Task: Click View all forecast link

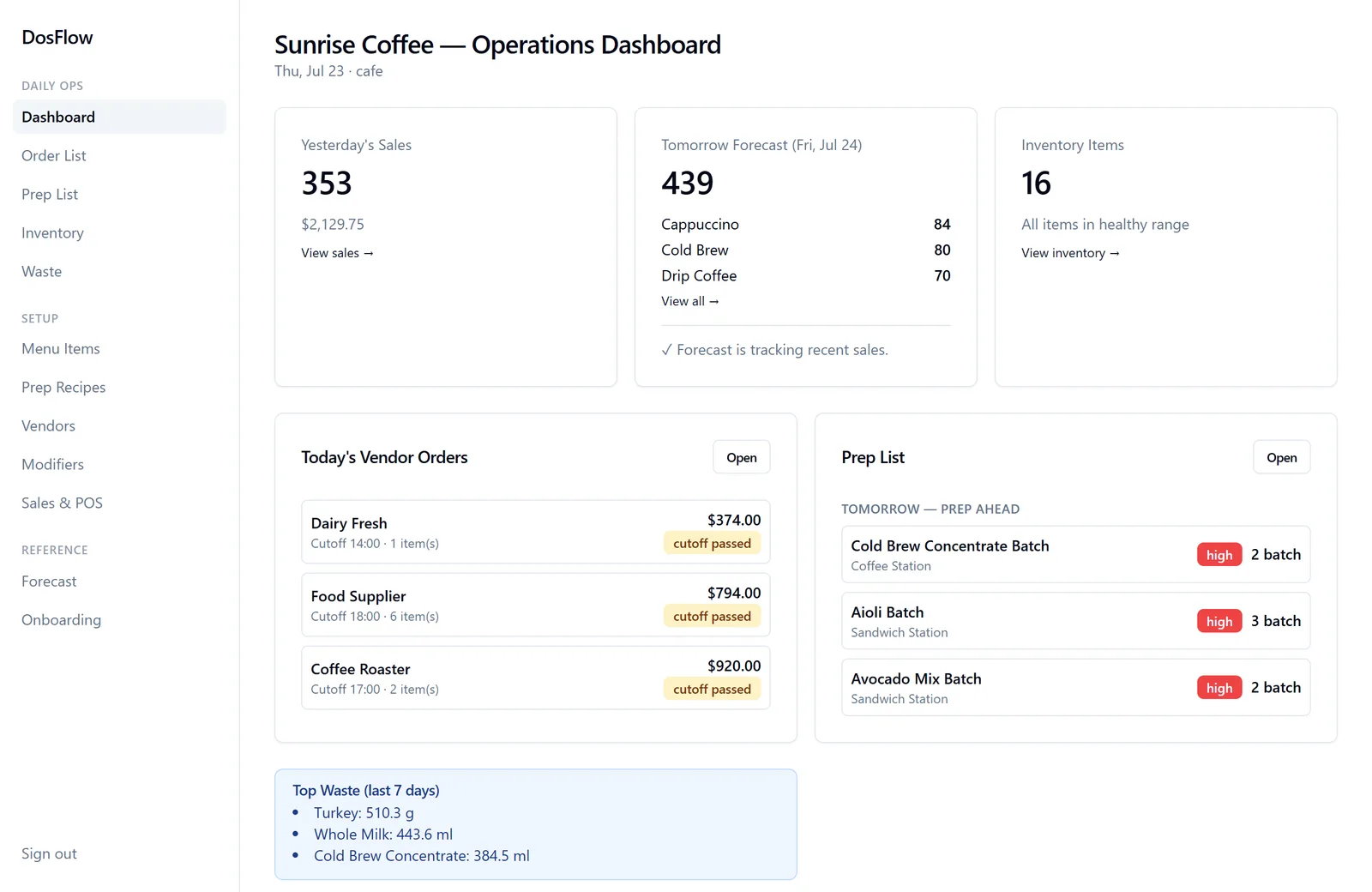Action: click(689, 301)
